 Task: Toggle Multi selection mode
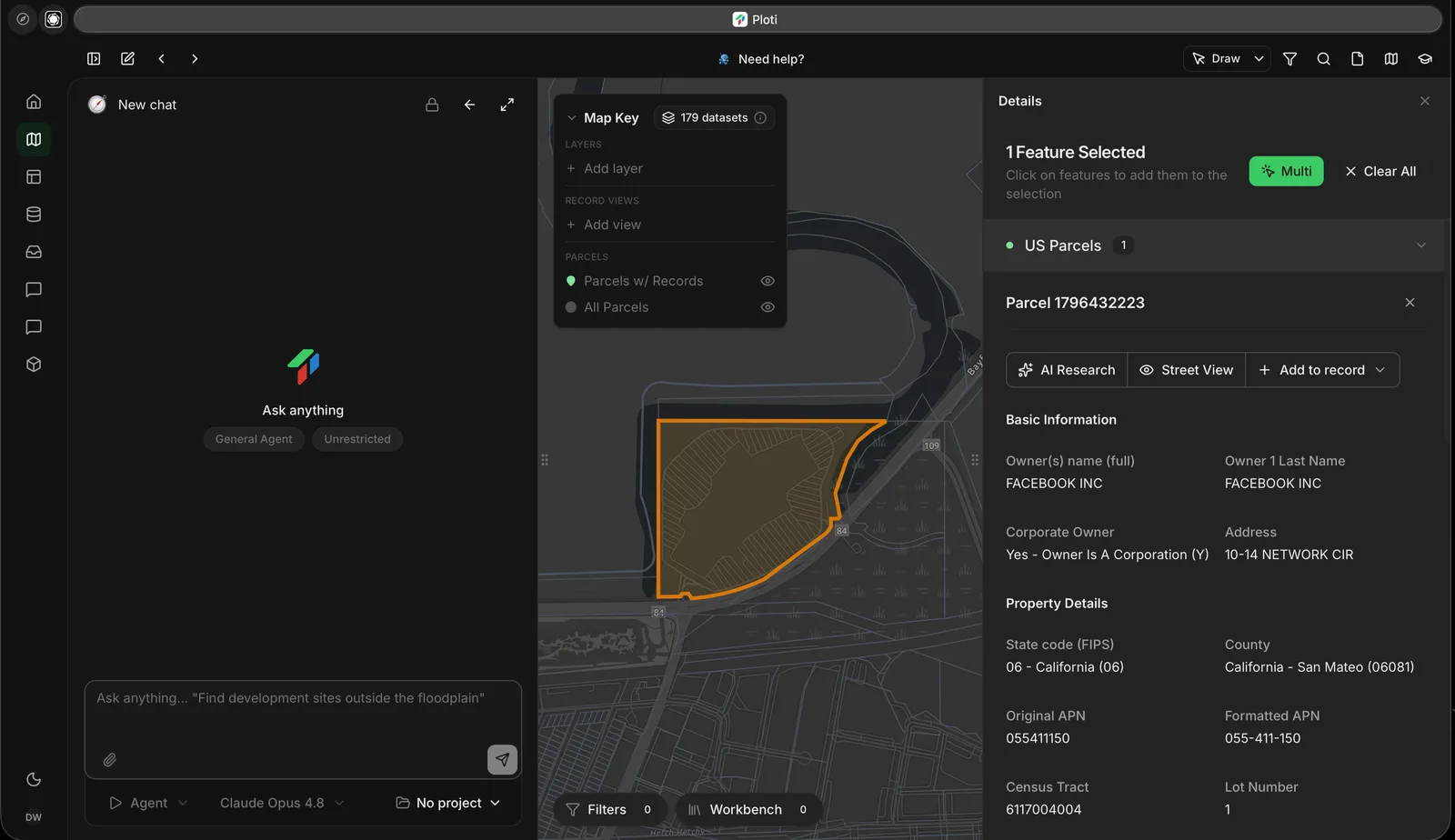1286,171
